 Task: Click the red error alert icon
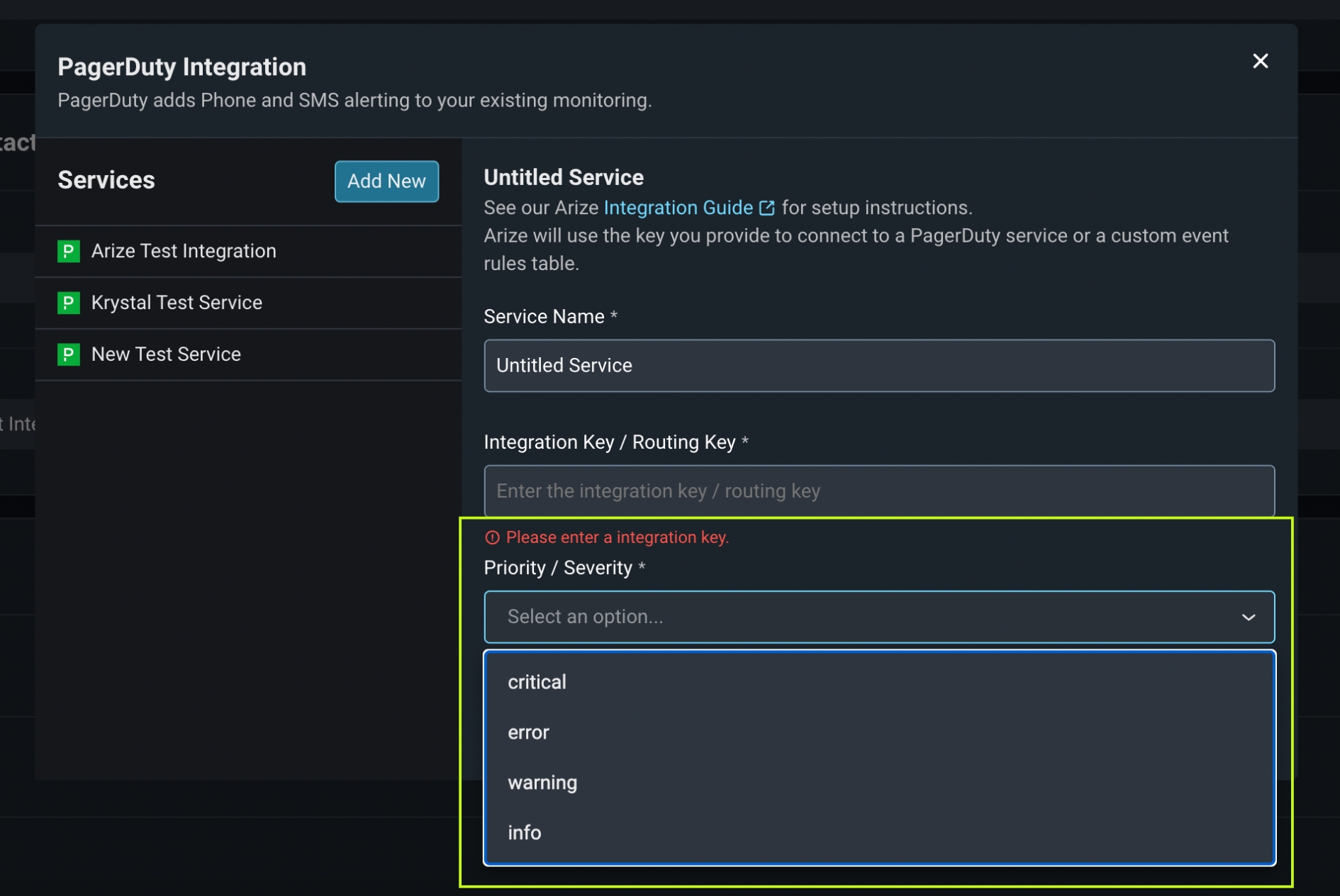[x=492, y=538]
